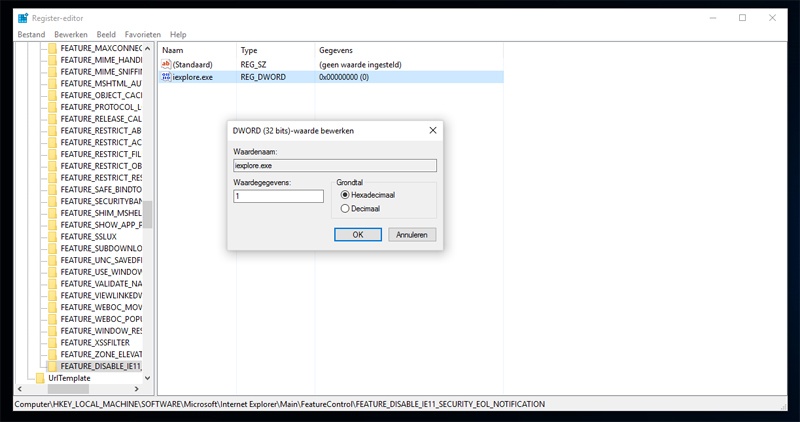Open the FEATURE_XSSFILTER folder icon
Viewport: 800px width, 422px height.
pos(53,342)
